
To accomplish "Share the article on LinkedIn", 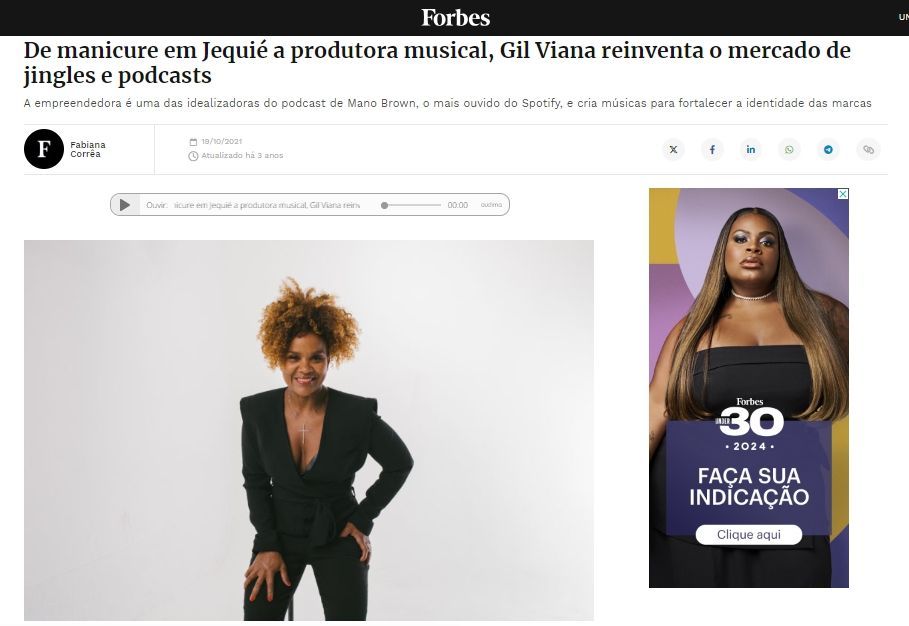I will (751, 150).
